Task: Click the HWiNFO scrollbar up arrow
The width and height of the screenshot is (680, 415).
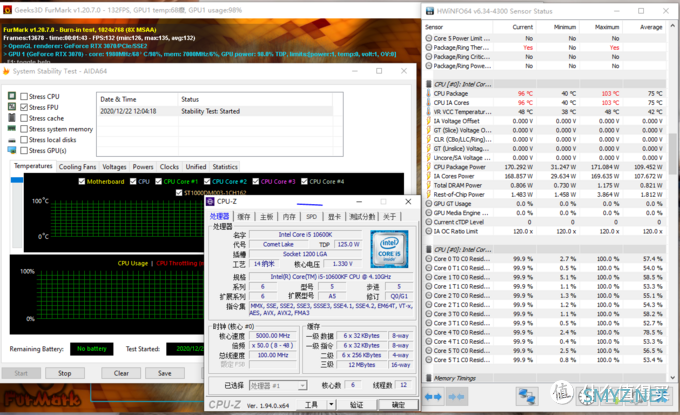Action: [672, 26]
